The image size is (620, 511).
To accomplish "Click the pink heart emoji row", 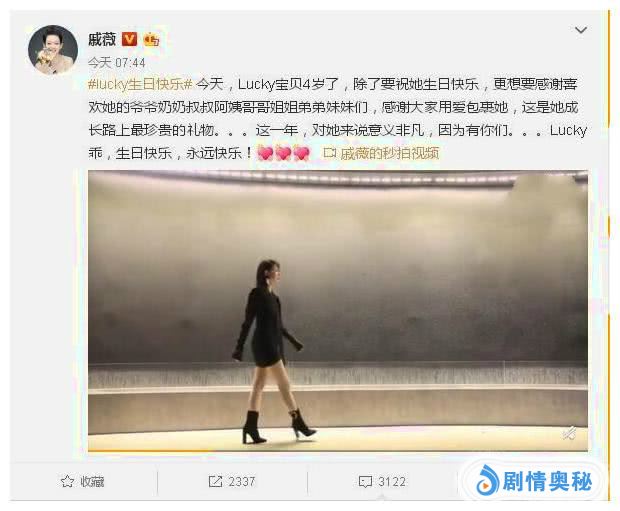I will [283, 153].
